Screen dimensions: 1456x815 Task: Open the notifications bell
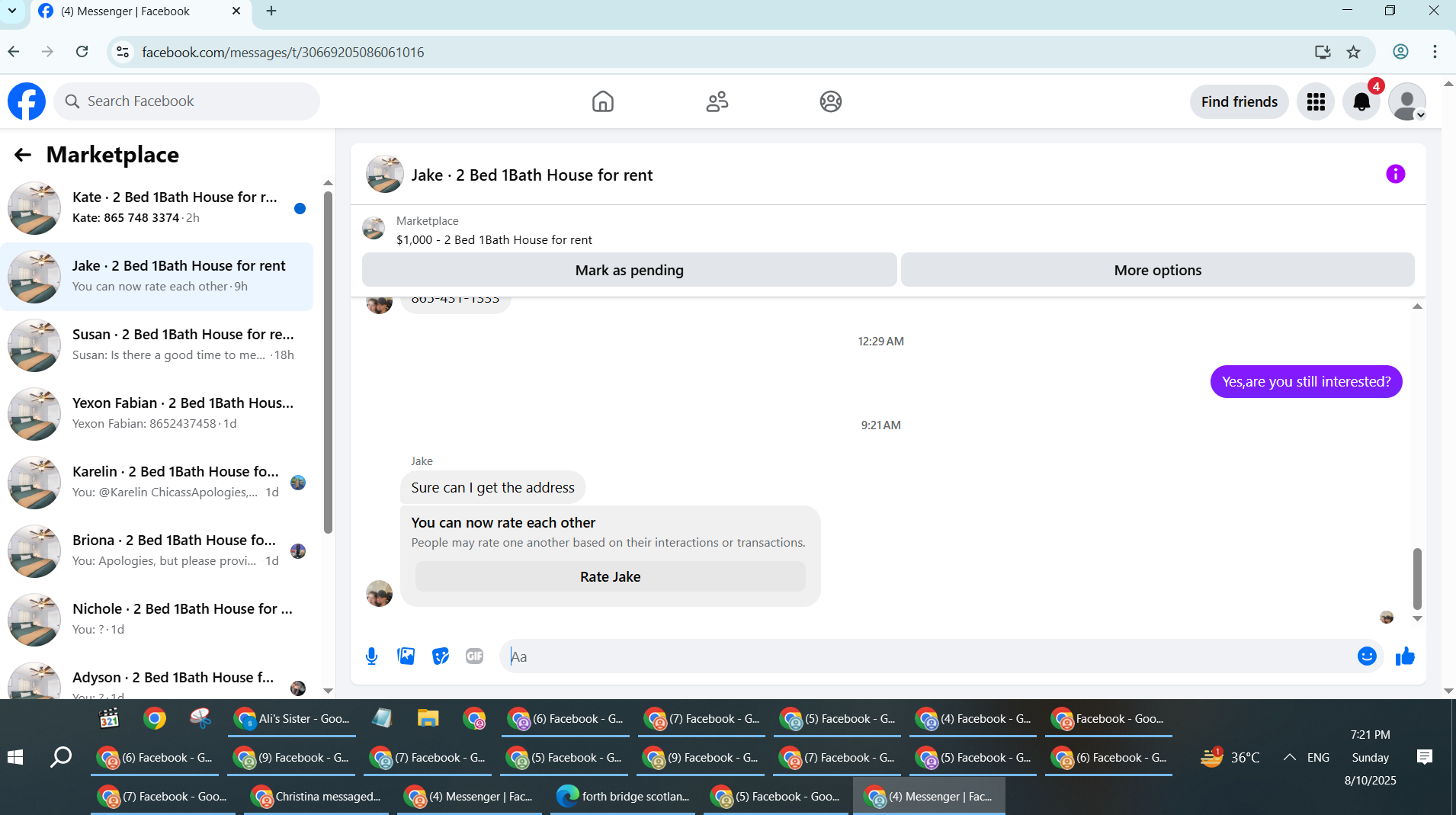click(1361, 101)
